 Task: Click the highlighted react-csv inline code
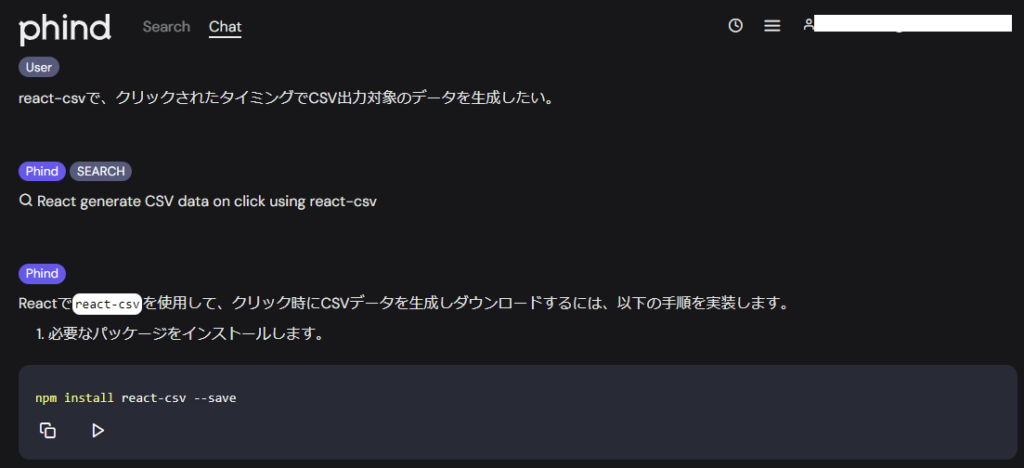pyautogui.click(x=107, y=304)
